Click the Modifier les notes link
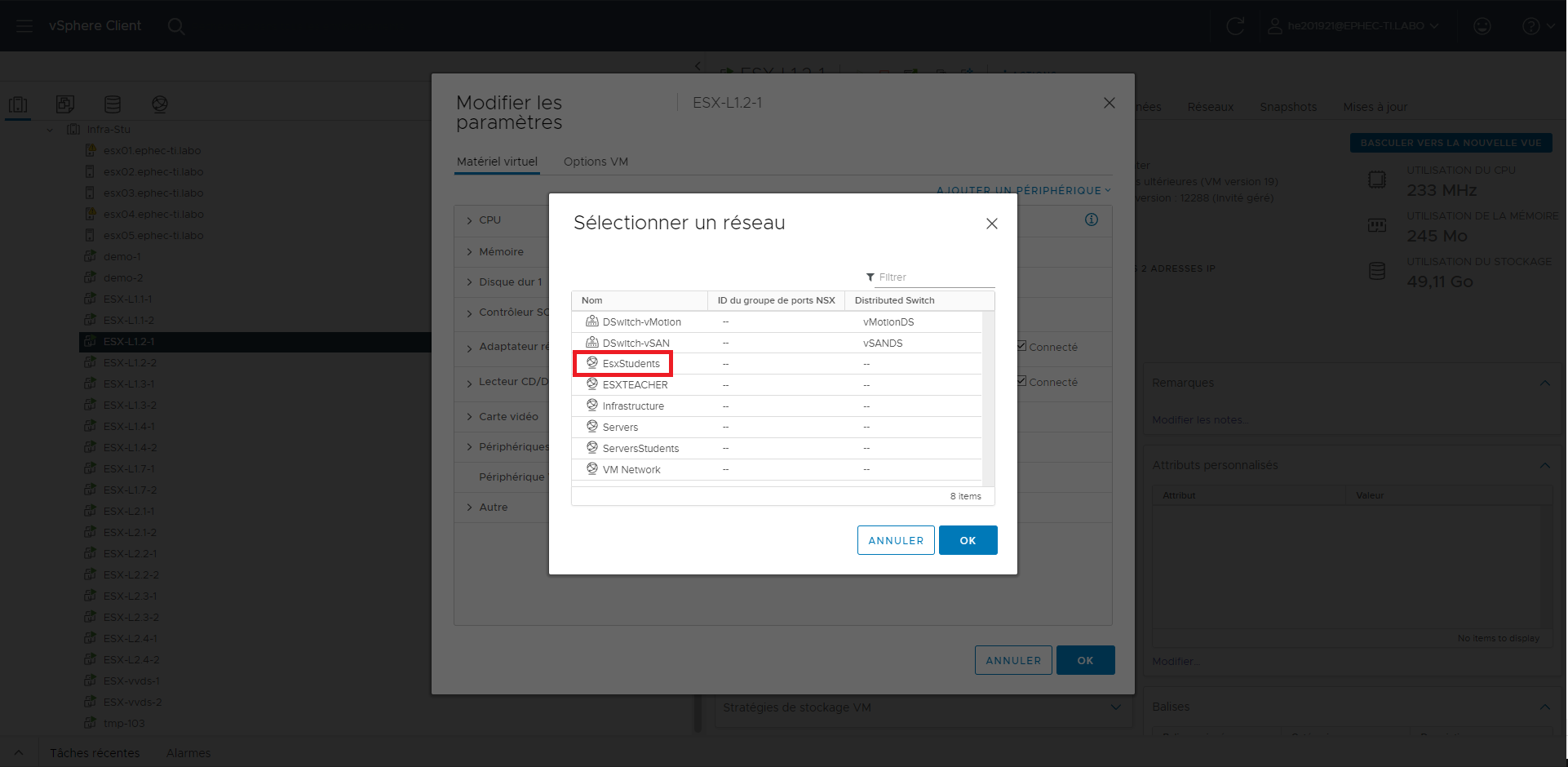Image resolution: width=1568 pixels, height=767 pixels. click(1199, 420)
